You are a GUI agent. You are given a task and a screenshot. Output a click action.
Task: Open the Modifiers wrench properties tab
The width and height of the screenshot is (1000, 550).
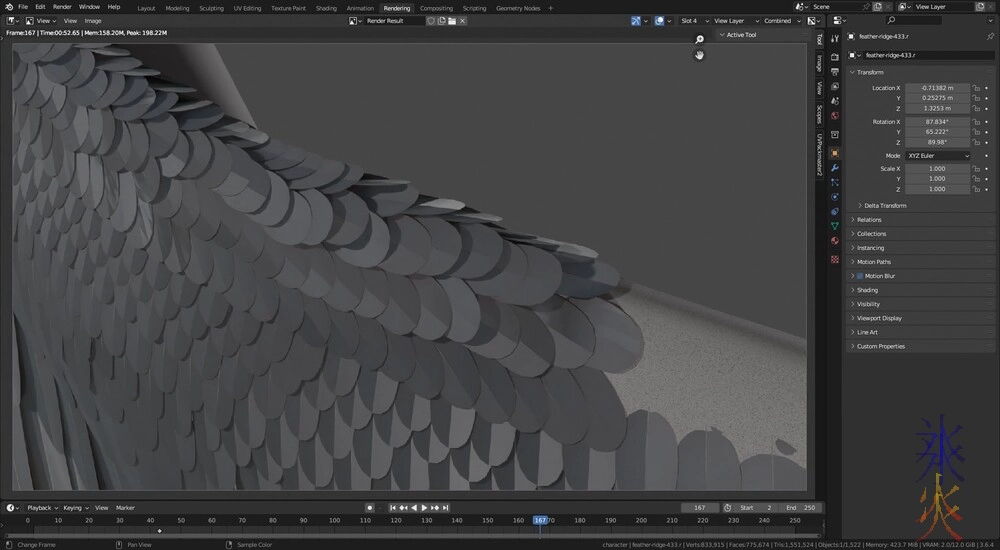point(835,168)
